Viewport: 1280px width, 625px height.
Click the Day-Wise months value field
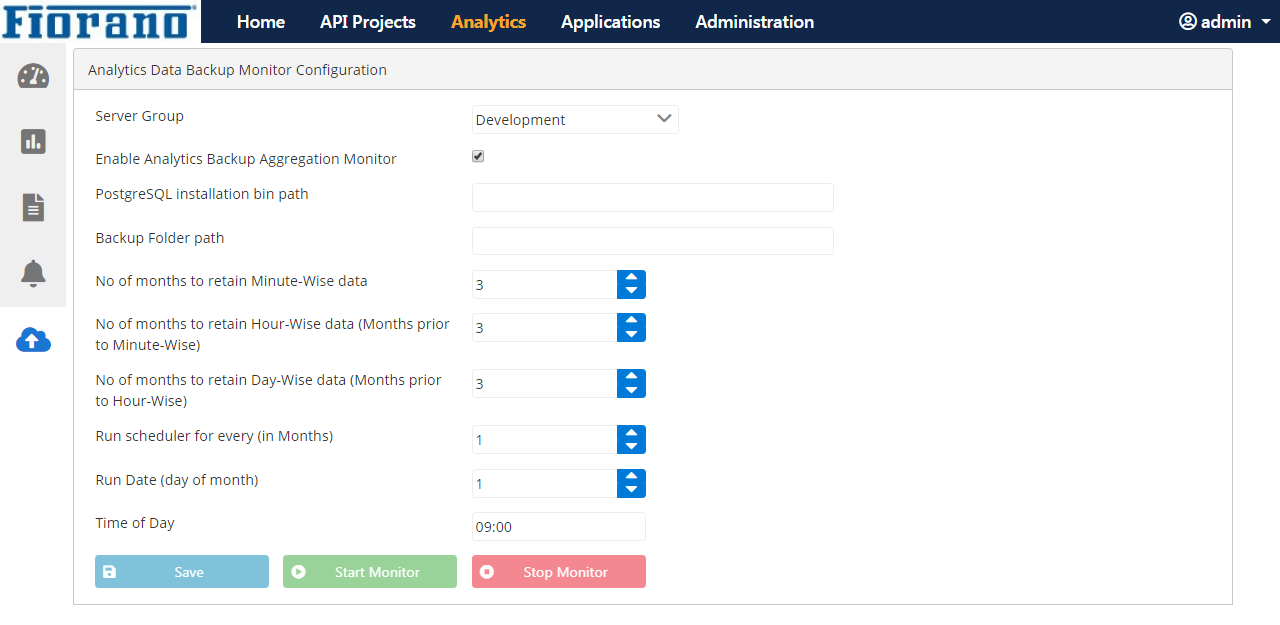click(x=545, y=383)
